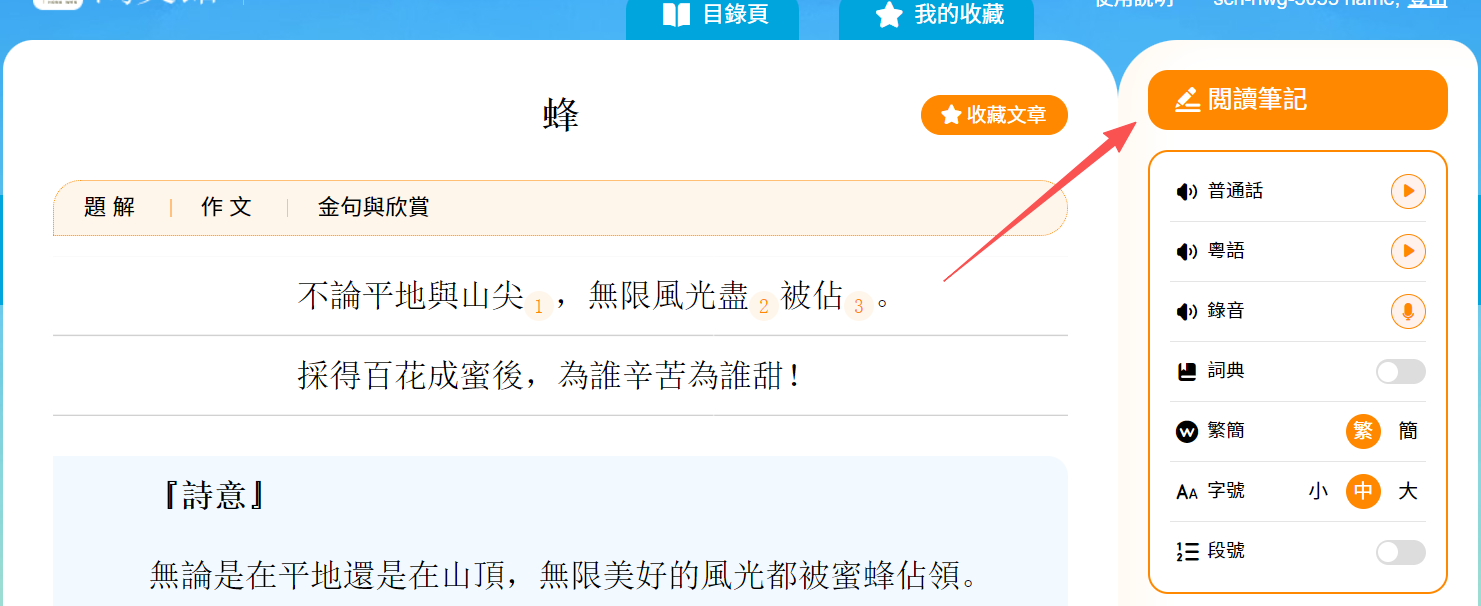The image size is (1481, 606).
Task: Click the 繁簡 conversion icon
Action: click(1187, 432)
